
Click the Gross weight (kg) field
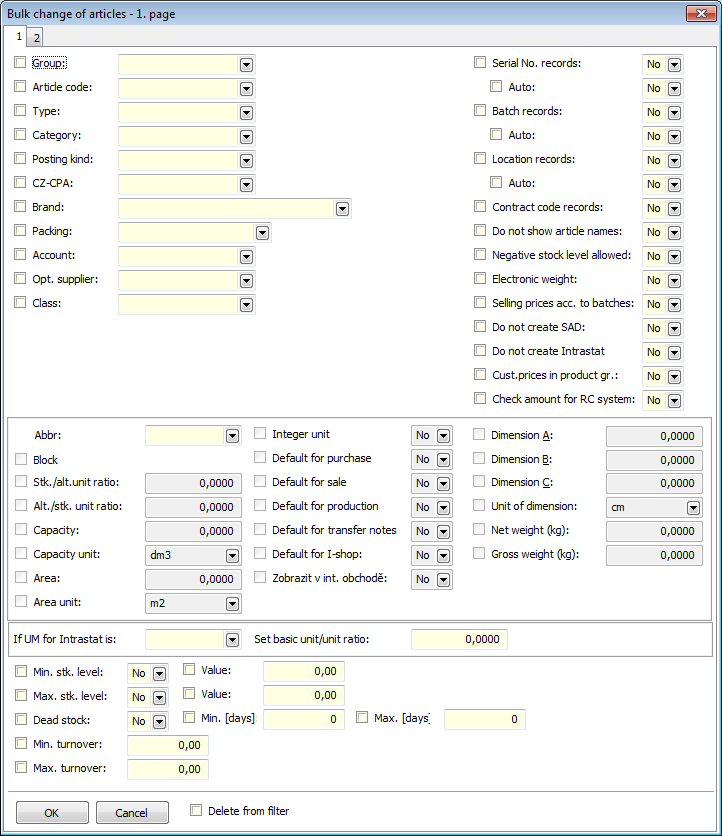(654, 555)
